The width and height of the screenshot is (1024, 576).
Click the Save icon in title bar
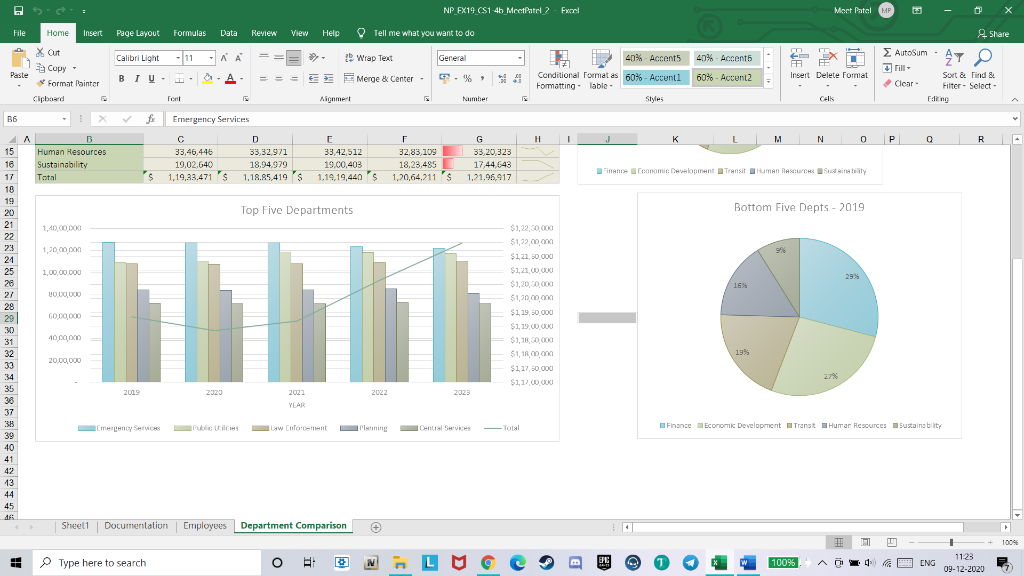pyautogui.click(x=18, y=10)
